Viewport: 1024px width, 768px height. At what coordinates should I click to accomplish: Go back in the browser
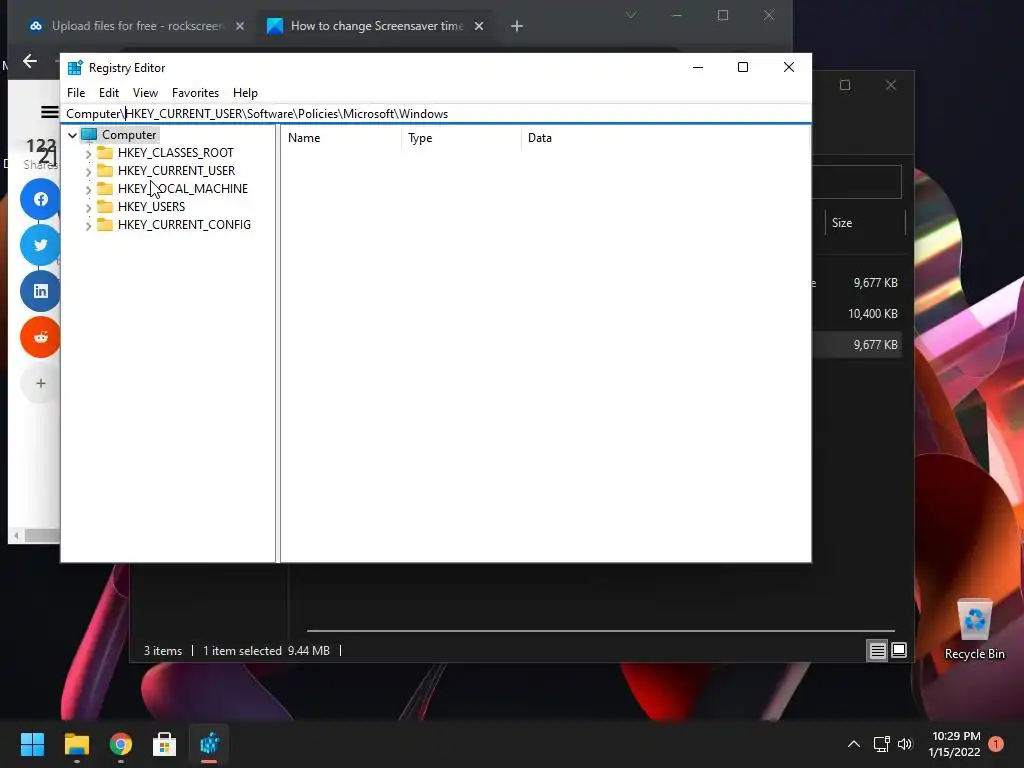(x=30, y=61)
